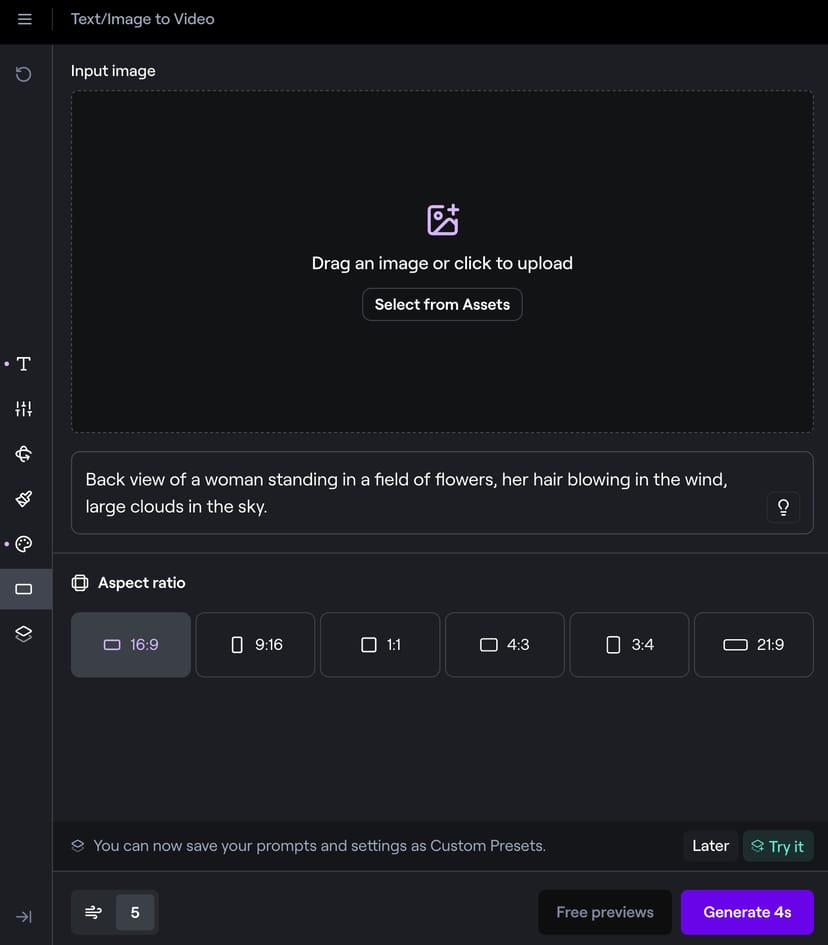Switch to the 4:3 aspect ratio
The height and width of the screenshot is (945, 828).
504,645
